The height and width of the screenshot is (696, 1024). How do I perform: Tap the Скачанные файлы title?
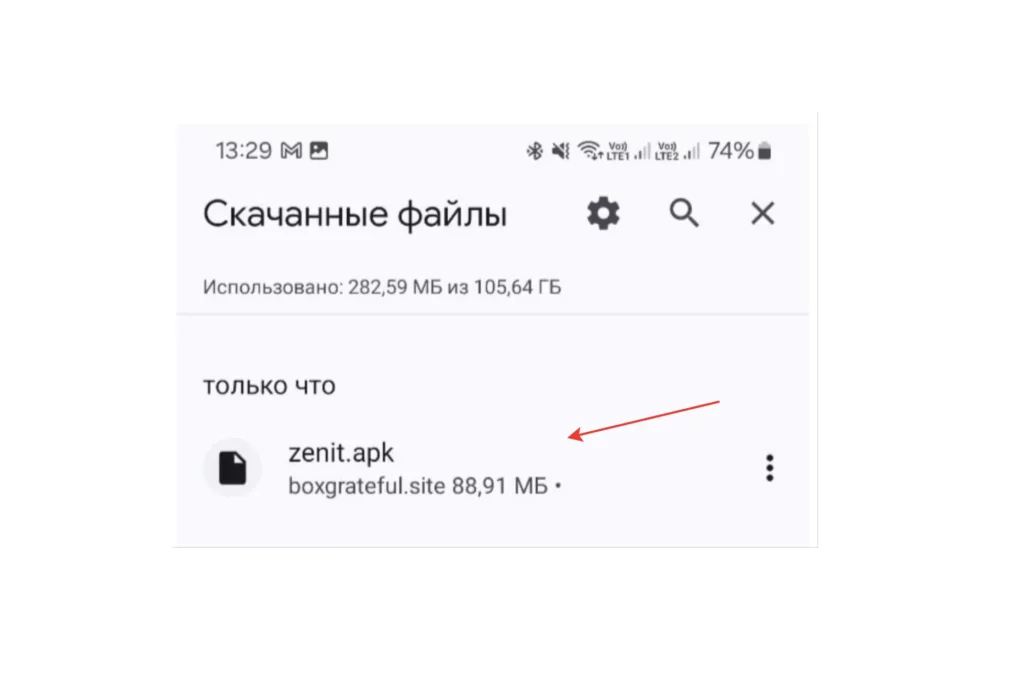[355, 214]
